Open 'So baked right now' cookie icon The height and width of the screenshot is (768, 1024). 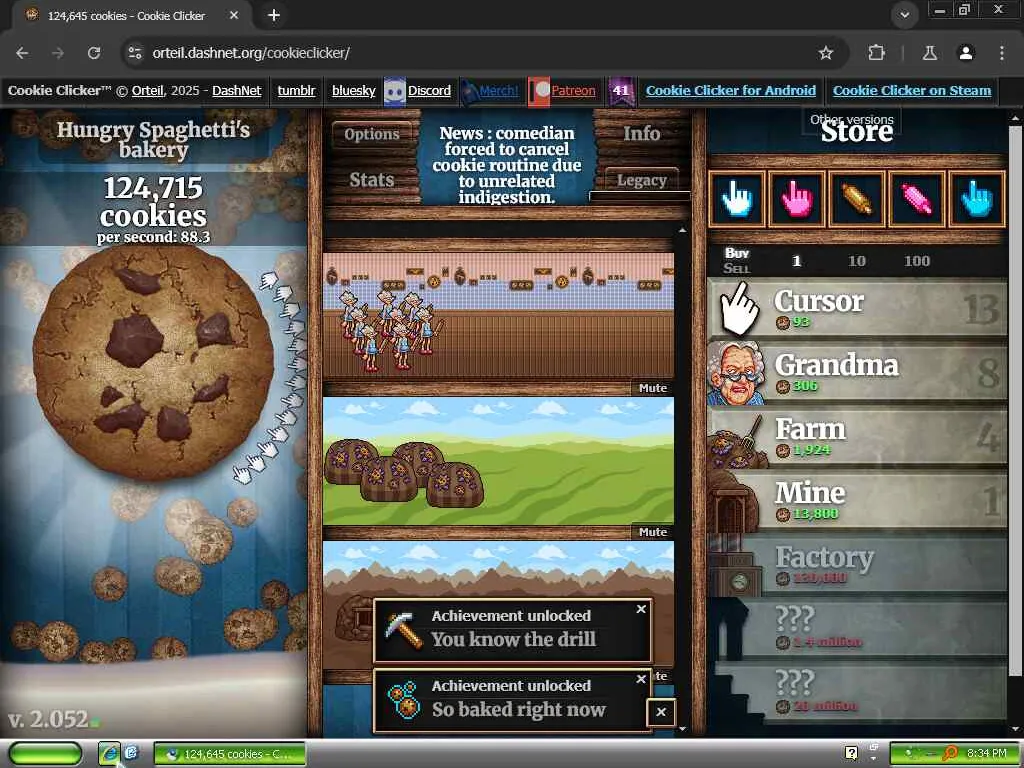point(404,700)
